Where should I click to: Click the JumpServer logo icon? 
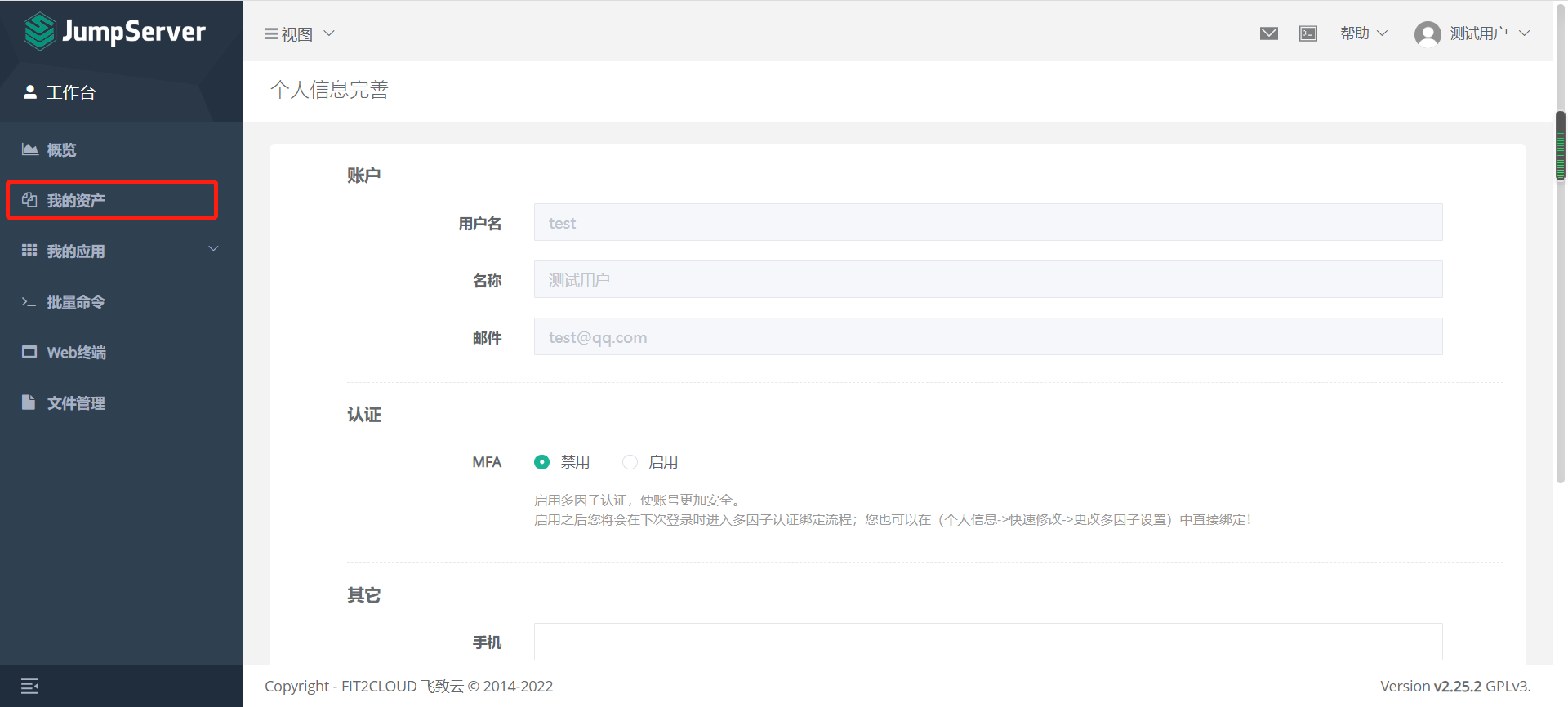pos(39,32)
